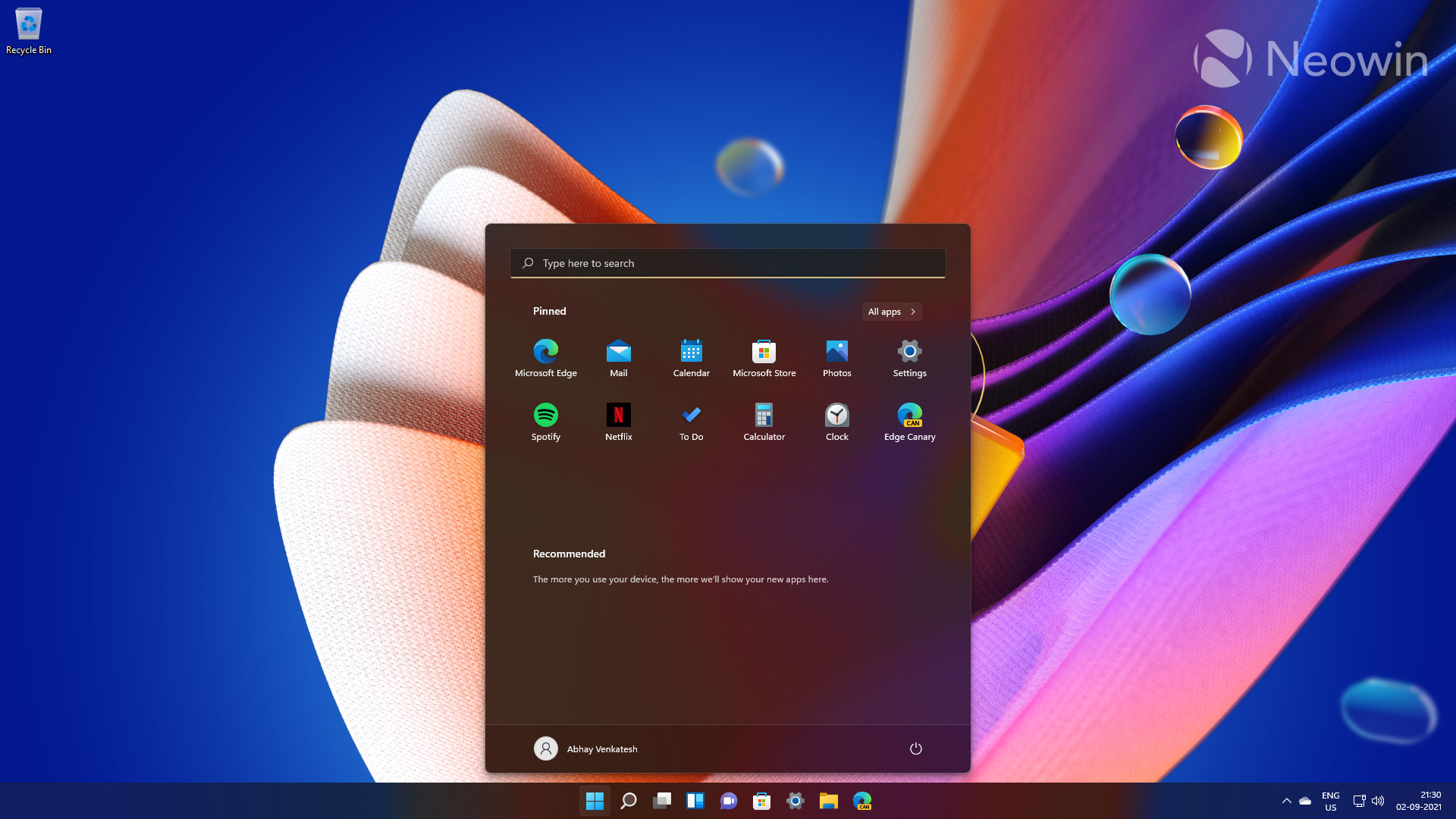Screen dimensions: 1456x819
Task: Open the volume control in system tray
Action: [1378, 801]
